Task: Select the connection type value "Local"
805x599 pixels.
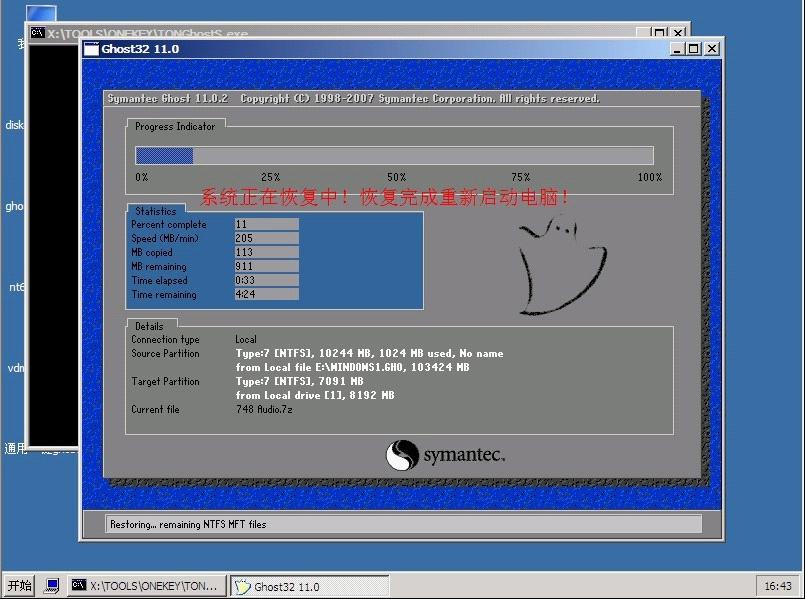Action: (x=246, y=339)
